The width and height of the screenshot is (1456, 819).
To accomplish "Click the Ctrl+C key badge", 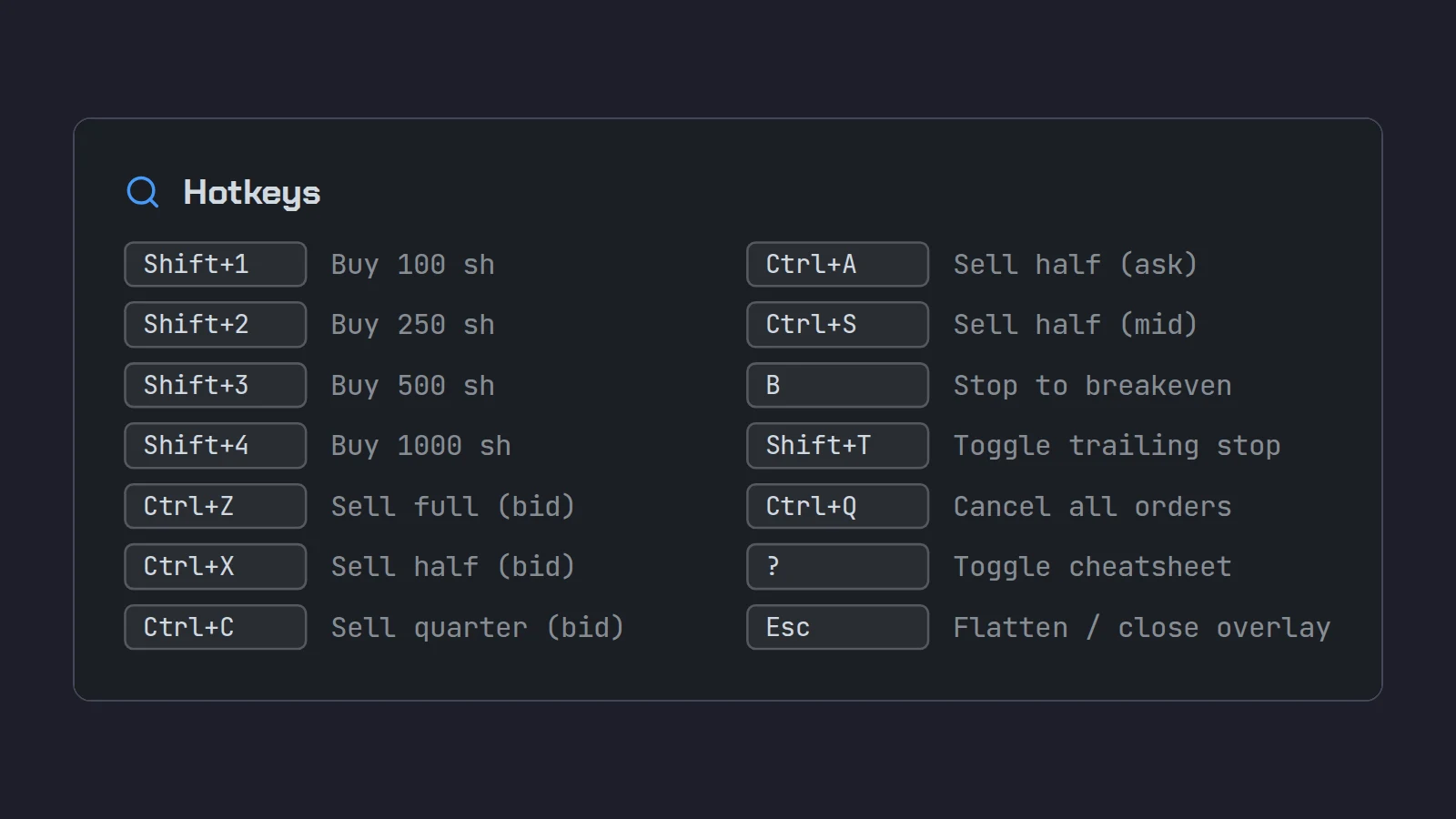I will click(216, 627).
